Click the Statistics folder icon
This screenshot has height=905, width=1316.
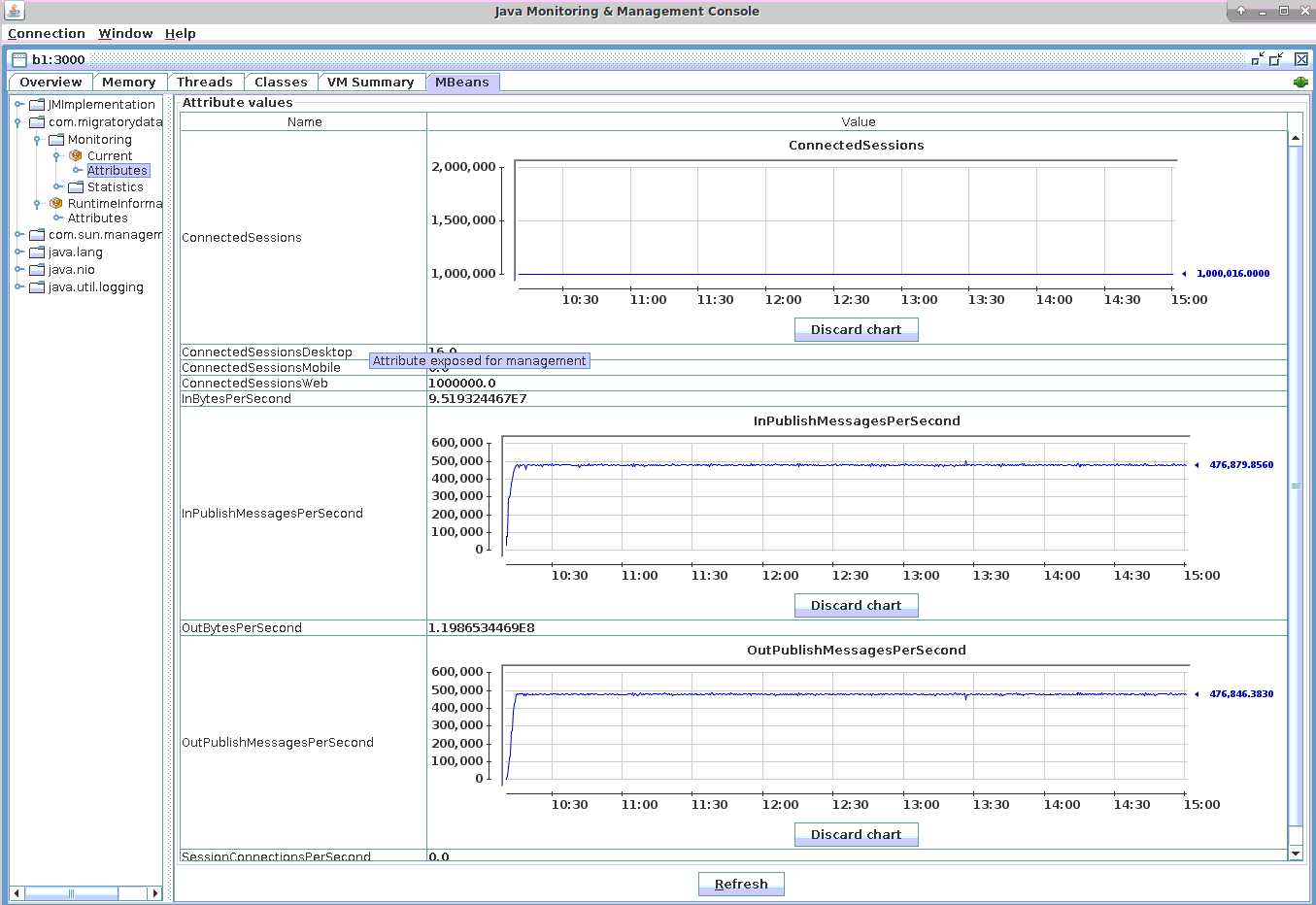point(76,187)
